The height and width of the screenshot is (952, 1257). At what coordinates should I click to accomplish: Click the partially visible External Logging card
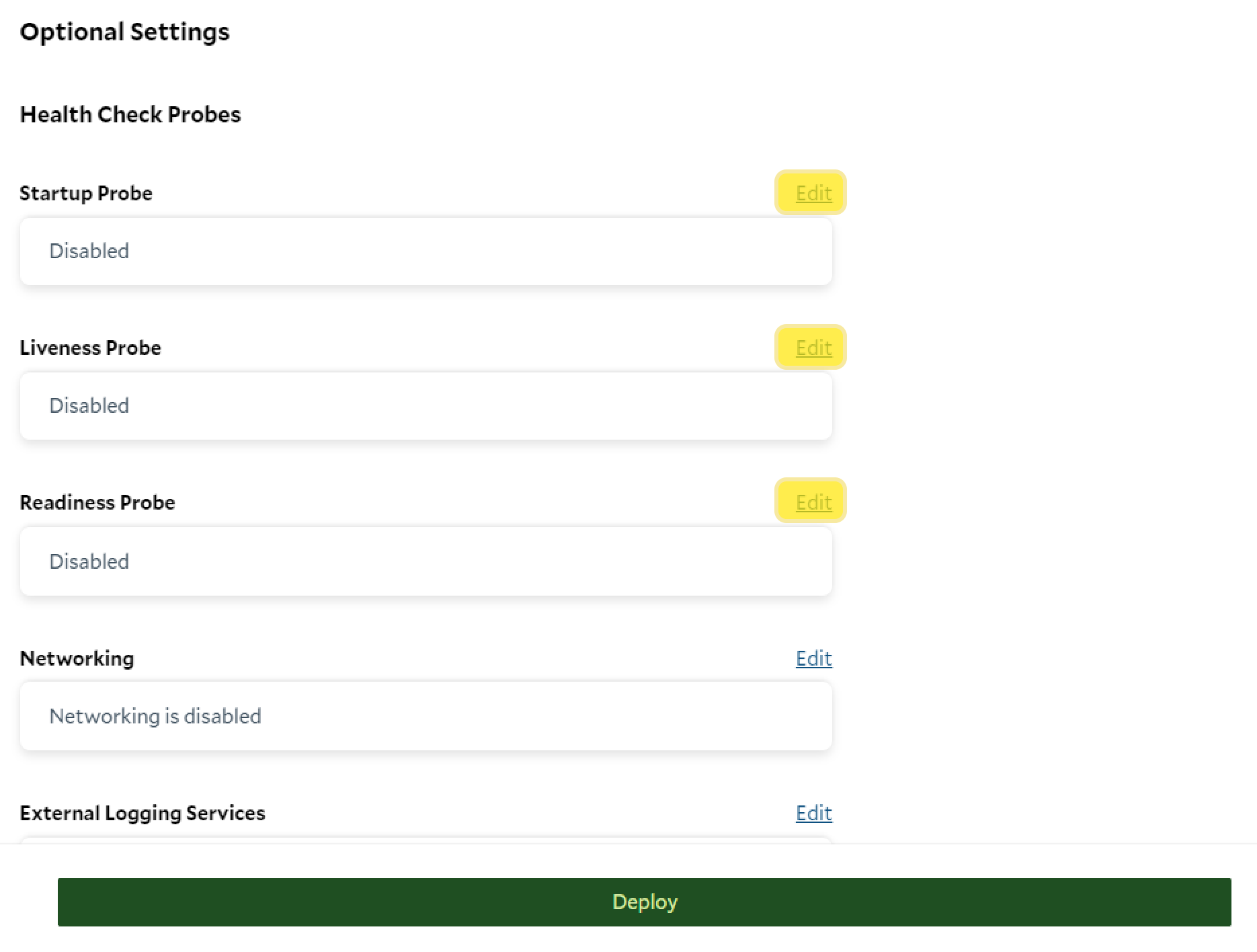(x=426, y=840)
